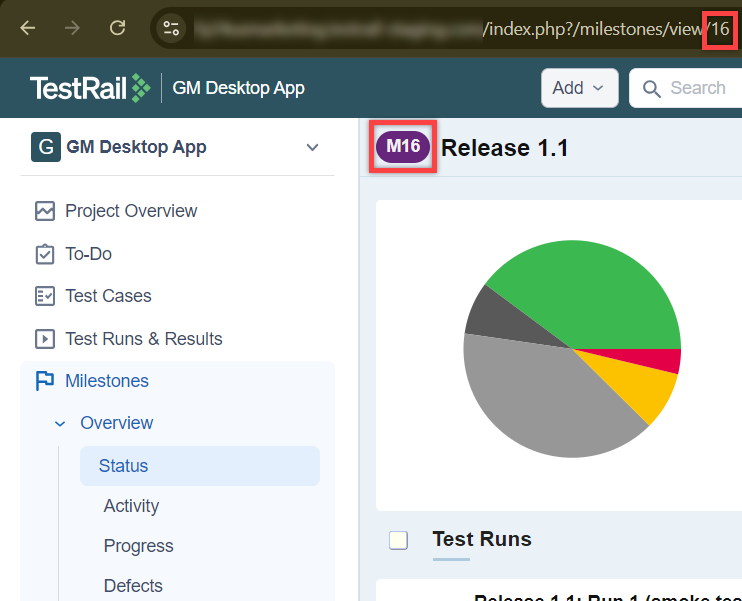Open the Defects view
This screenshot has width=742, height=601.
click(133, 586)
